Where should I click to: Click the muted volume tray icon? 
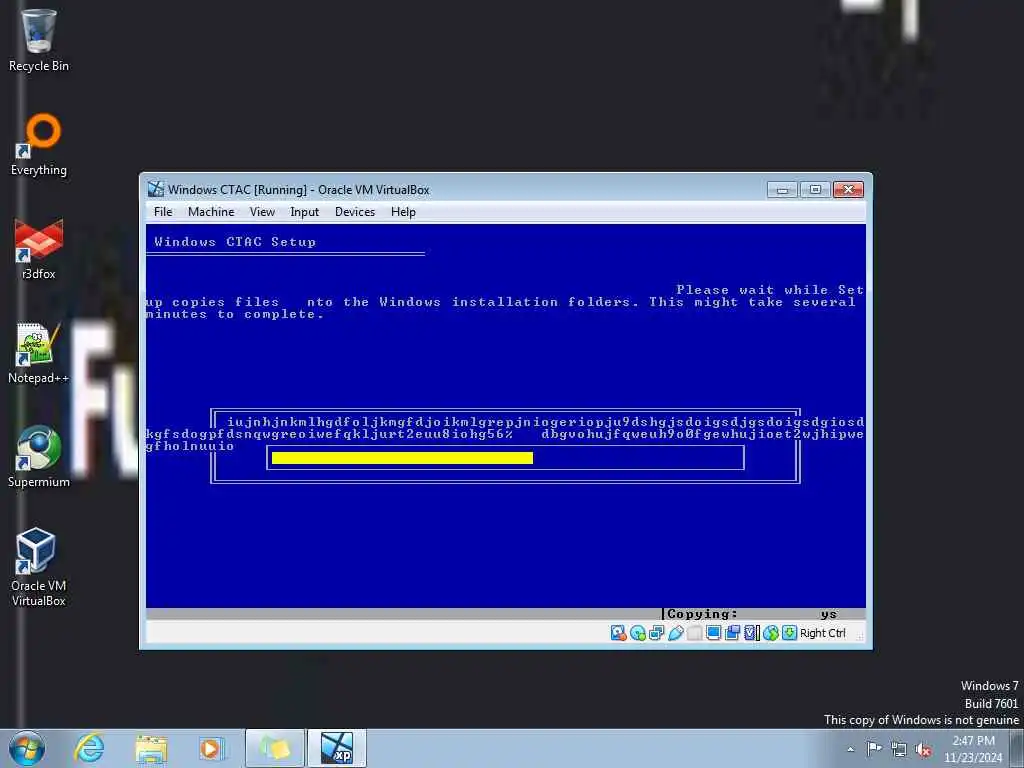pyautogui.click(x=923, y=749)
